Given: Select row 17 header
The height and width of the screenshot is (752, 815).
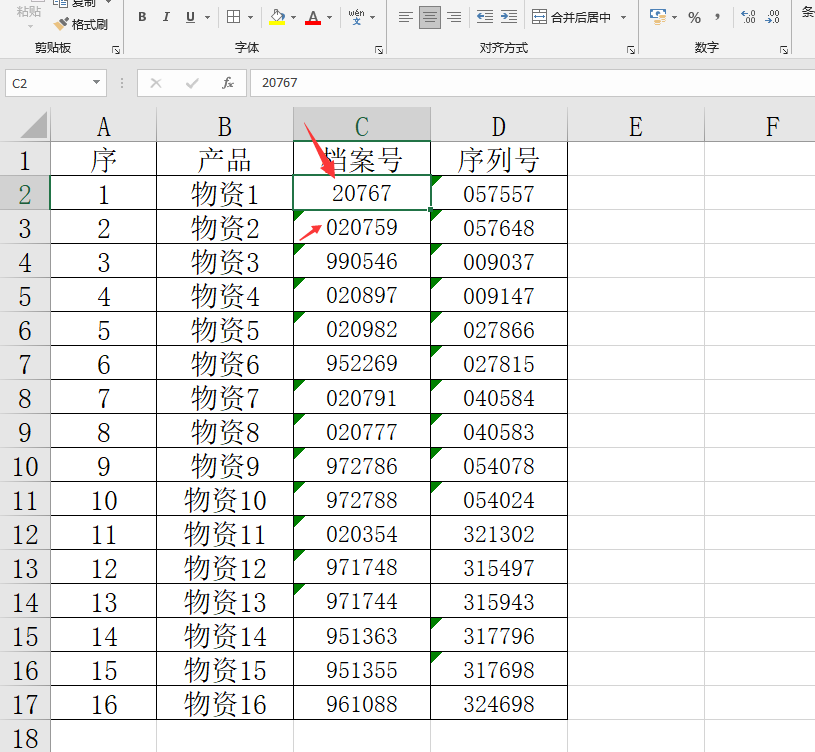Looking at the screenshot, I should coord(25,703).
